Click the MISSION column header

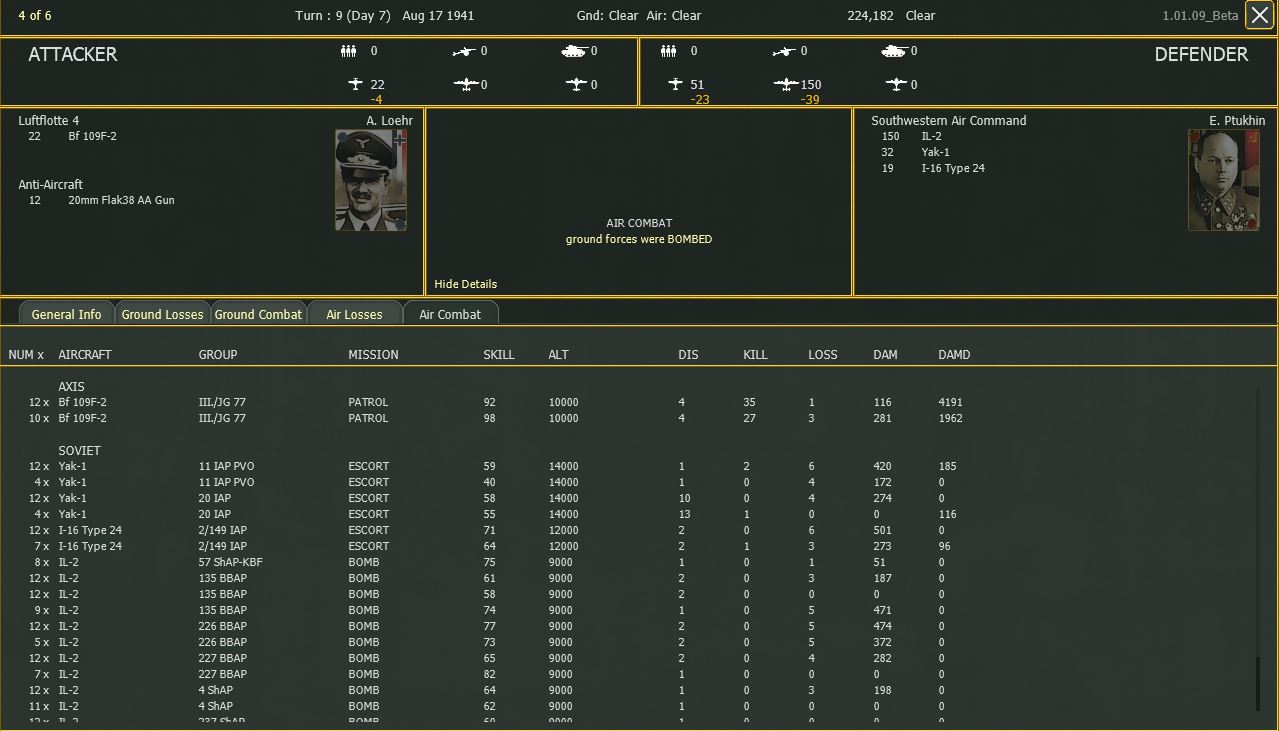373,355
